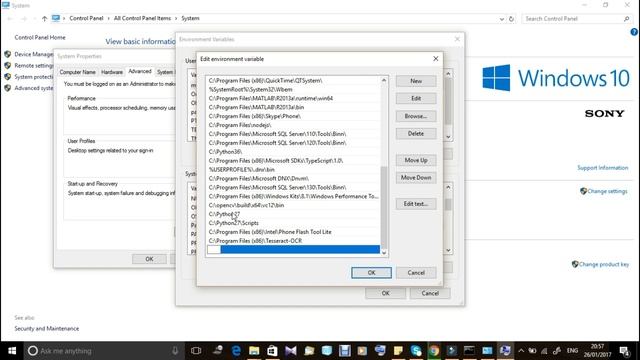Viewport: 640px width, 360px height.
Task: Select the Advanced tab in System Properties
Action: [x=140, y=71]
